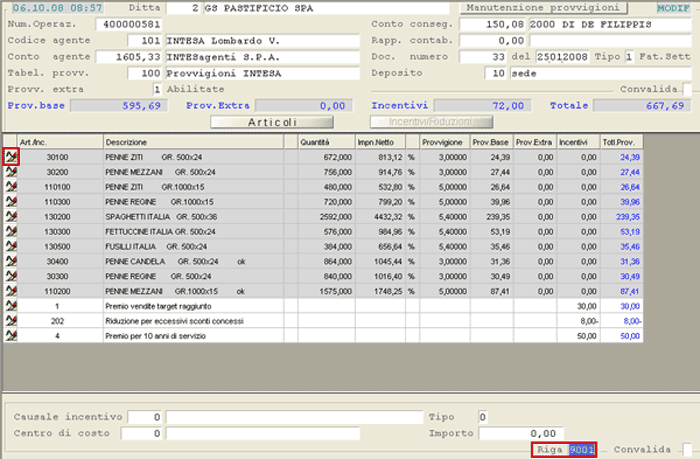Click the Totl.Prov. value 239,35
Image resolution: width=700 pixels, height=459 pixels.
coord(622,217)
